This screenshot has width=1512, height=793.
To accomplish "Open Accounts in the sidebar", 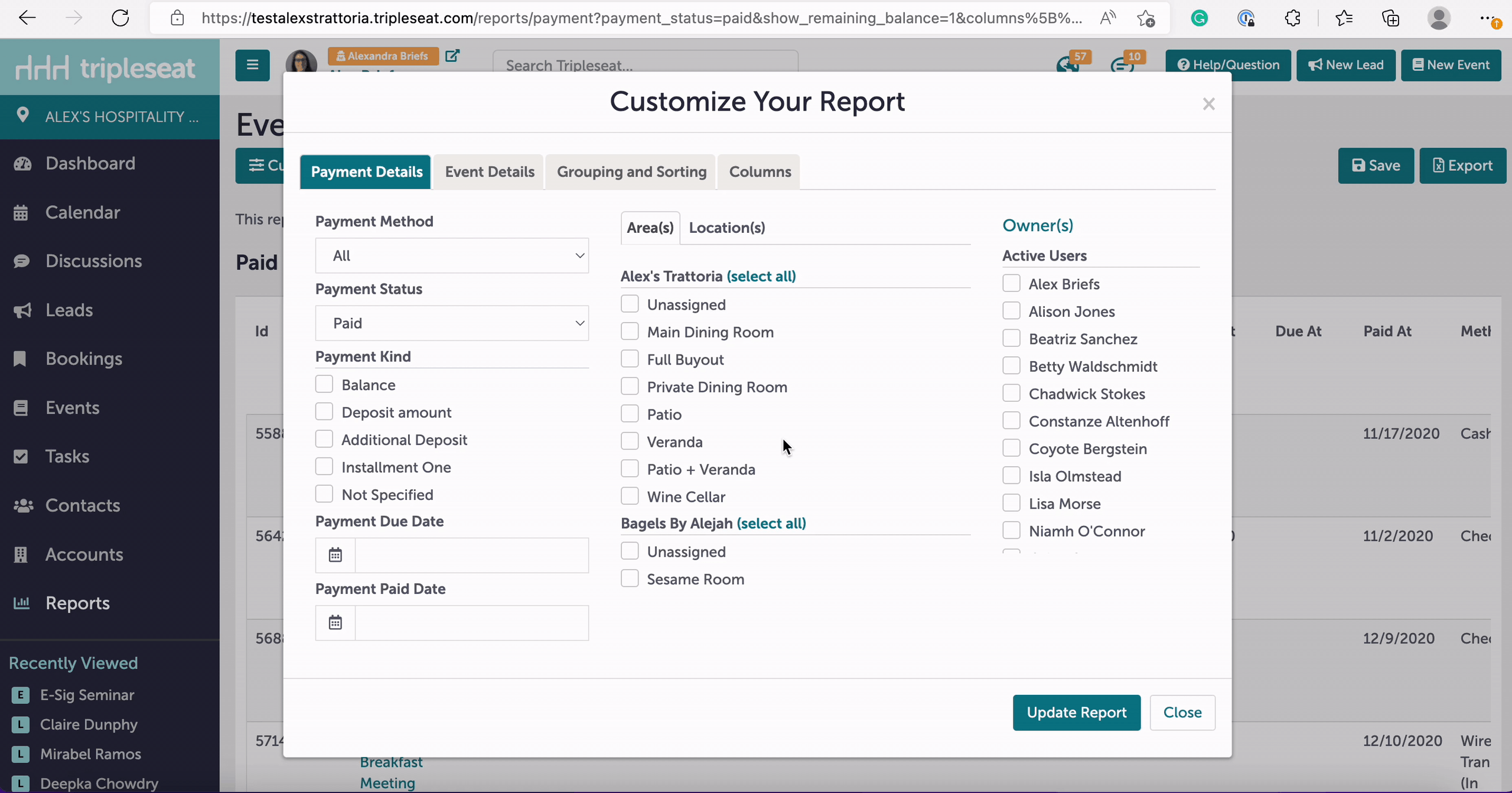I will (84, 554).
